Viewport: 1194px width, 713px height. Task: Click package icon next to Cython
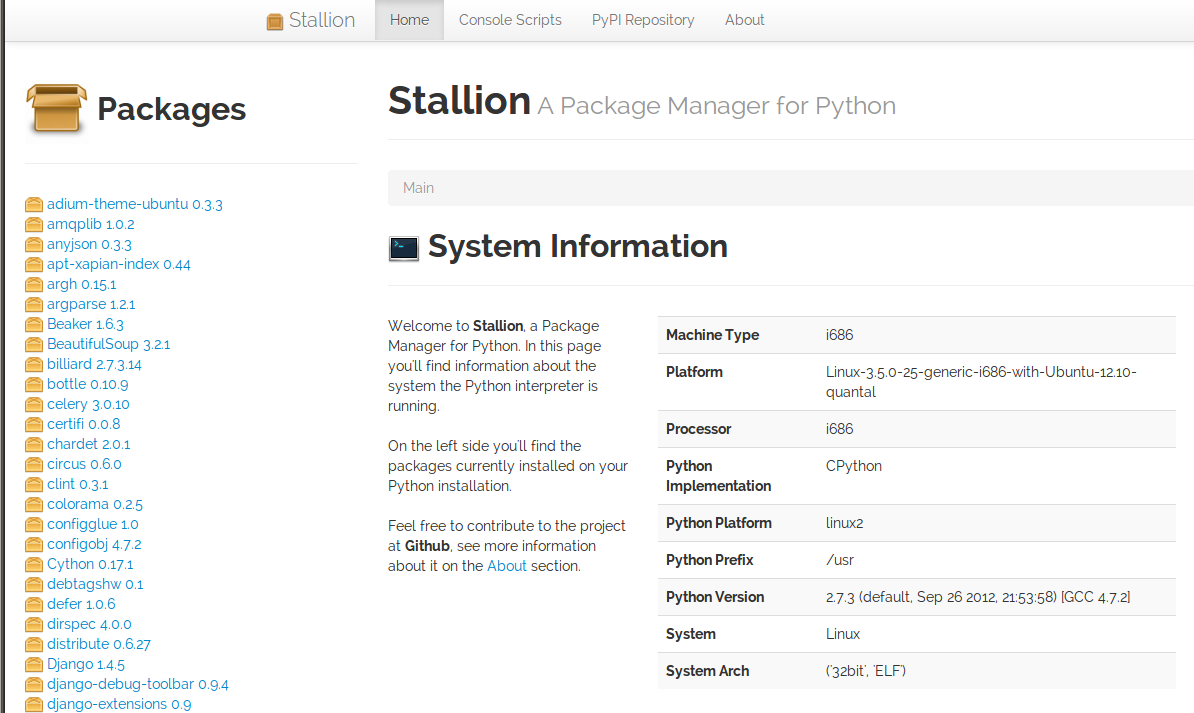34,565
